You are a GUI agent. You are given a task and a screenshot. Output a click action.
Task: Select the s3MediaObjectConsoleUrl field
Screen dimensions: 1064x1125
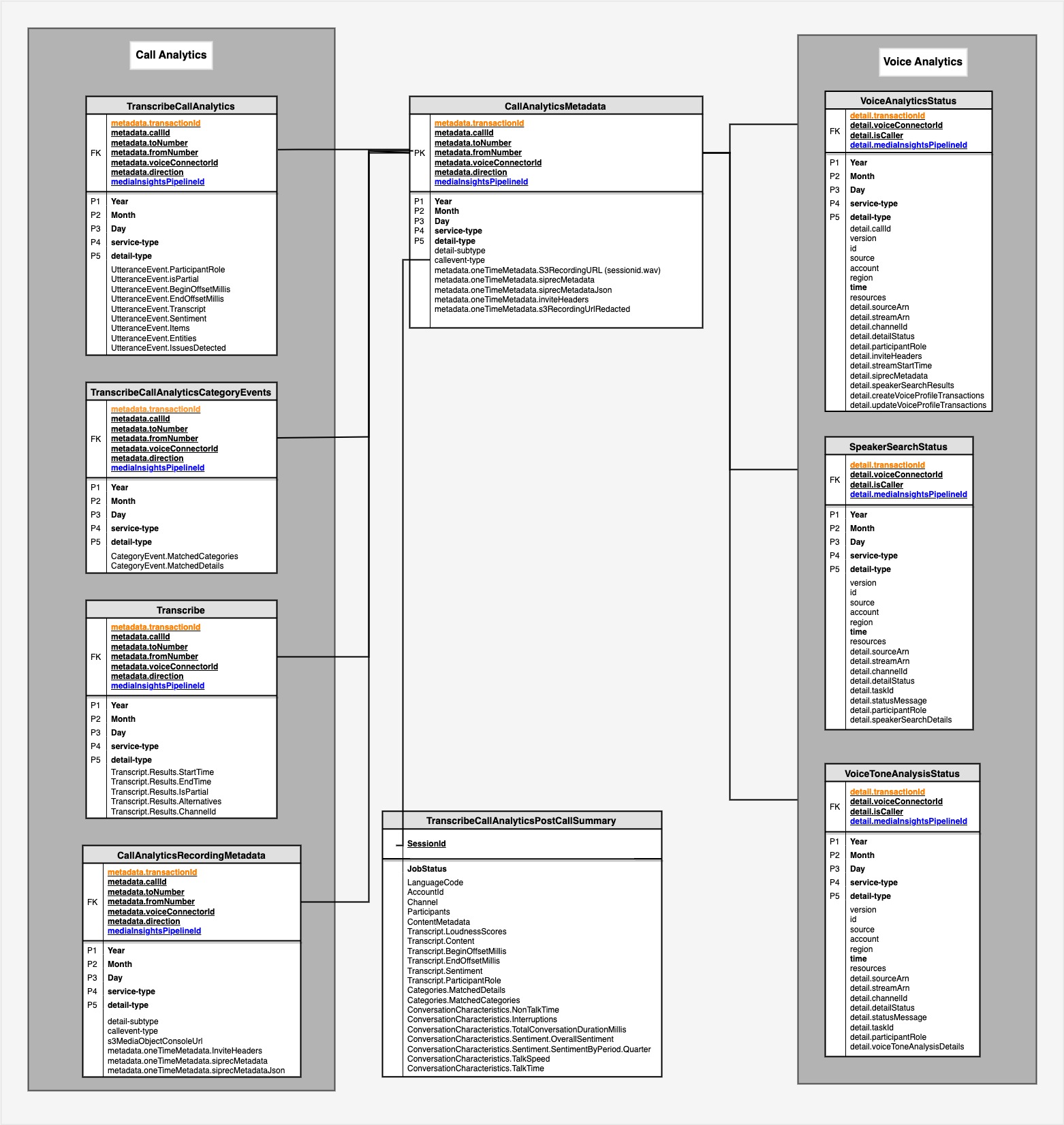(x=155, y=1041)
